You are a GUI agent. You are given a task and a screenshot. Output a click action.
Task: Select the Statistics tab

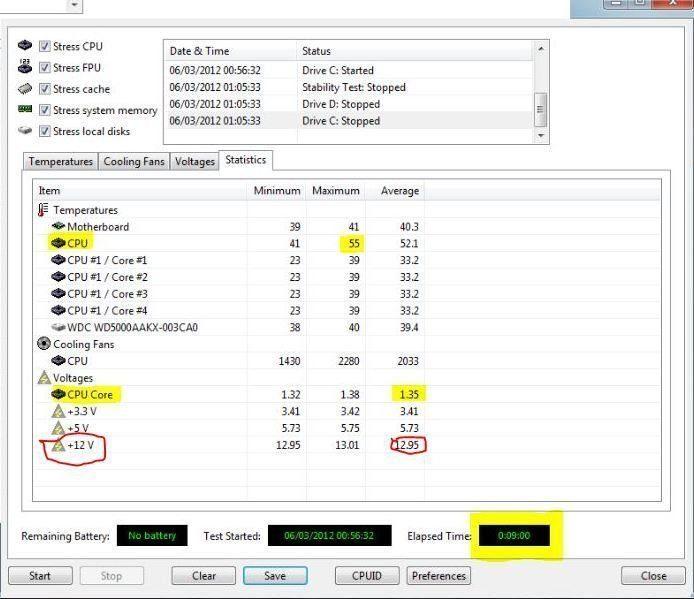pyautogui.click(x=246, y=160)
